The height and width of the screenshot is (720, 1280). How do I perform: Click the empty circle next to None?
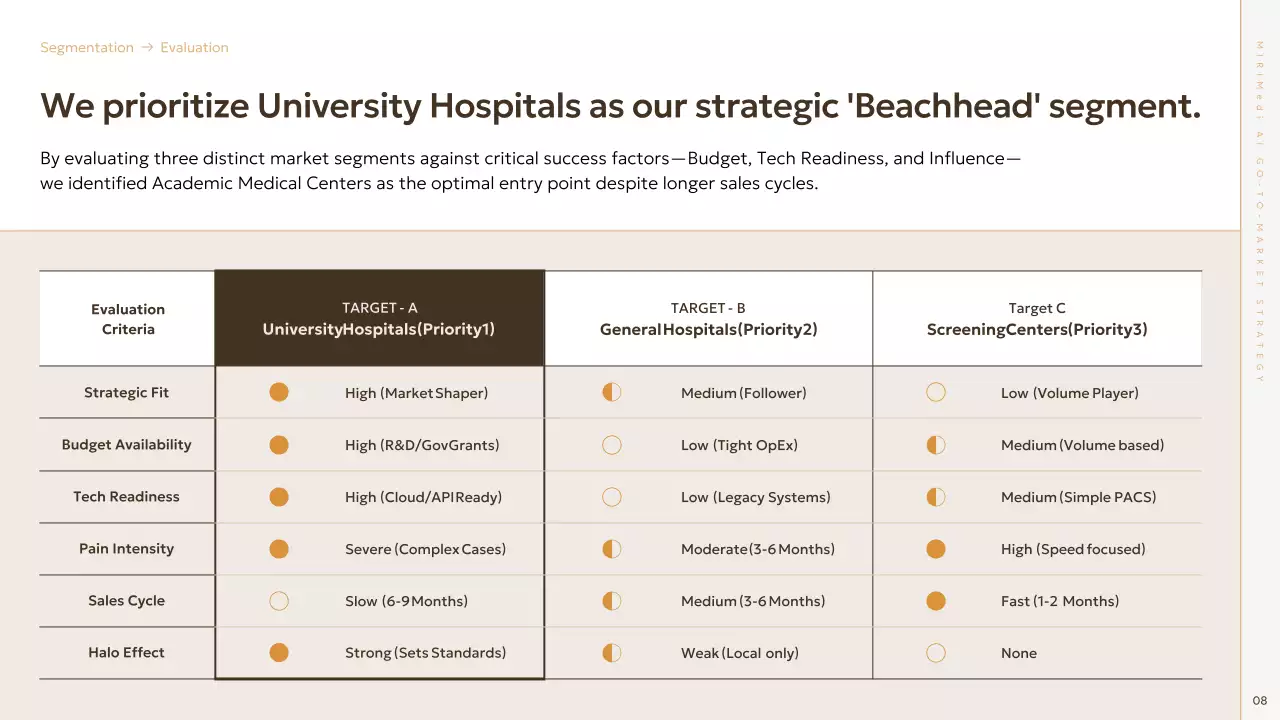point(936,653)
